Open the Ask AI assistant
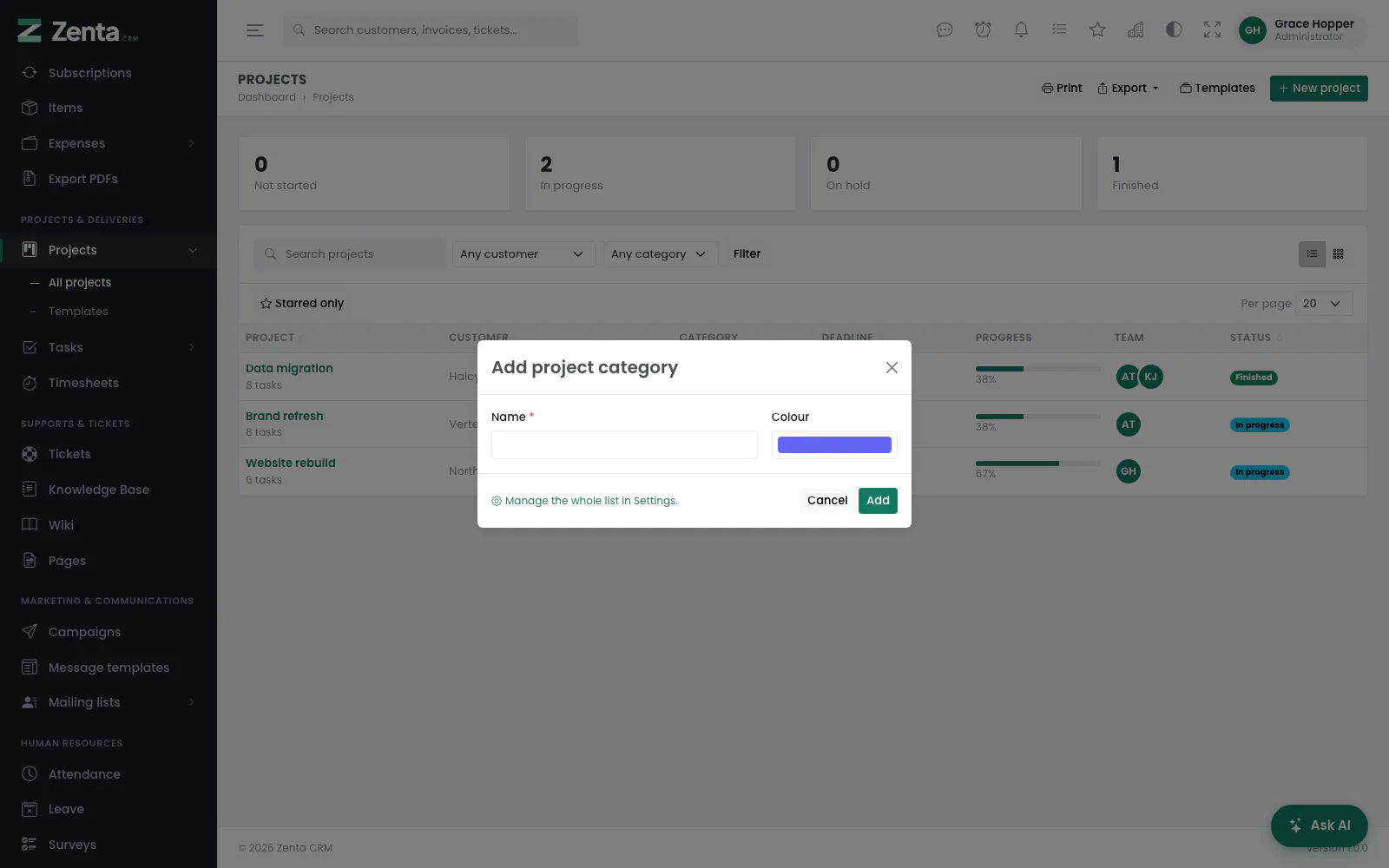 (1319, 825)
